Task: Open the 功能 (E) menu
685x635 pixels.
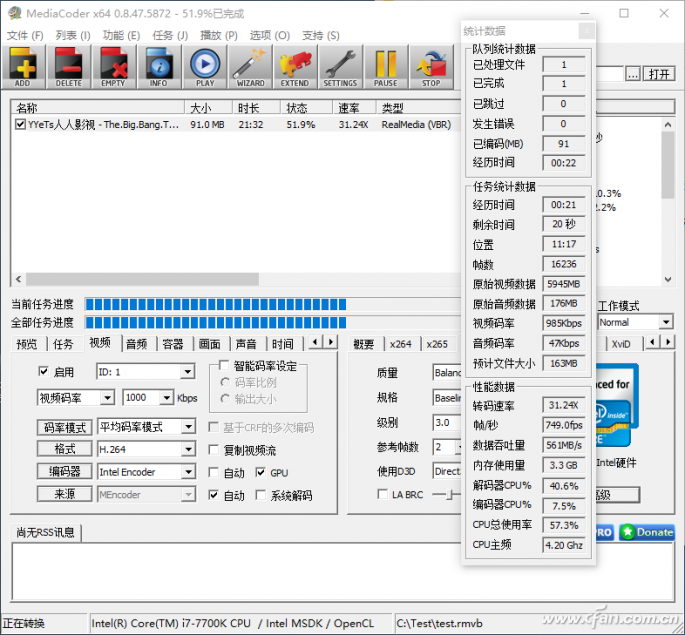Action: [121, 35]
